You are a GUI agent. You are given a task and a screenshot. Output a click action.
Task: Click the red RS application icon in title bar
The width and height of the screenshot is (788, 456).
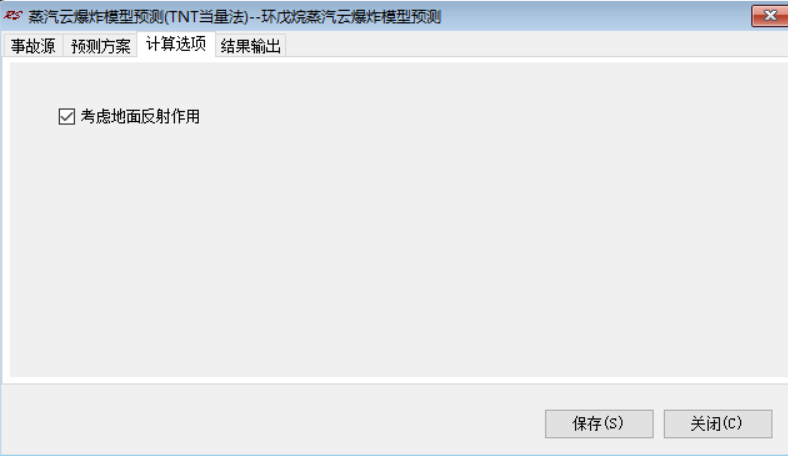13,16
